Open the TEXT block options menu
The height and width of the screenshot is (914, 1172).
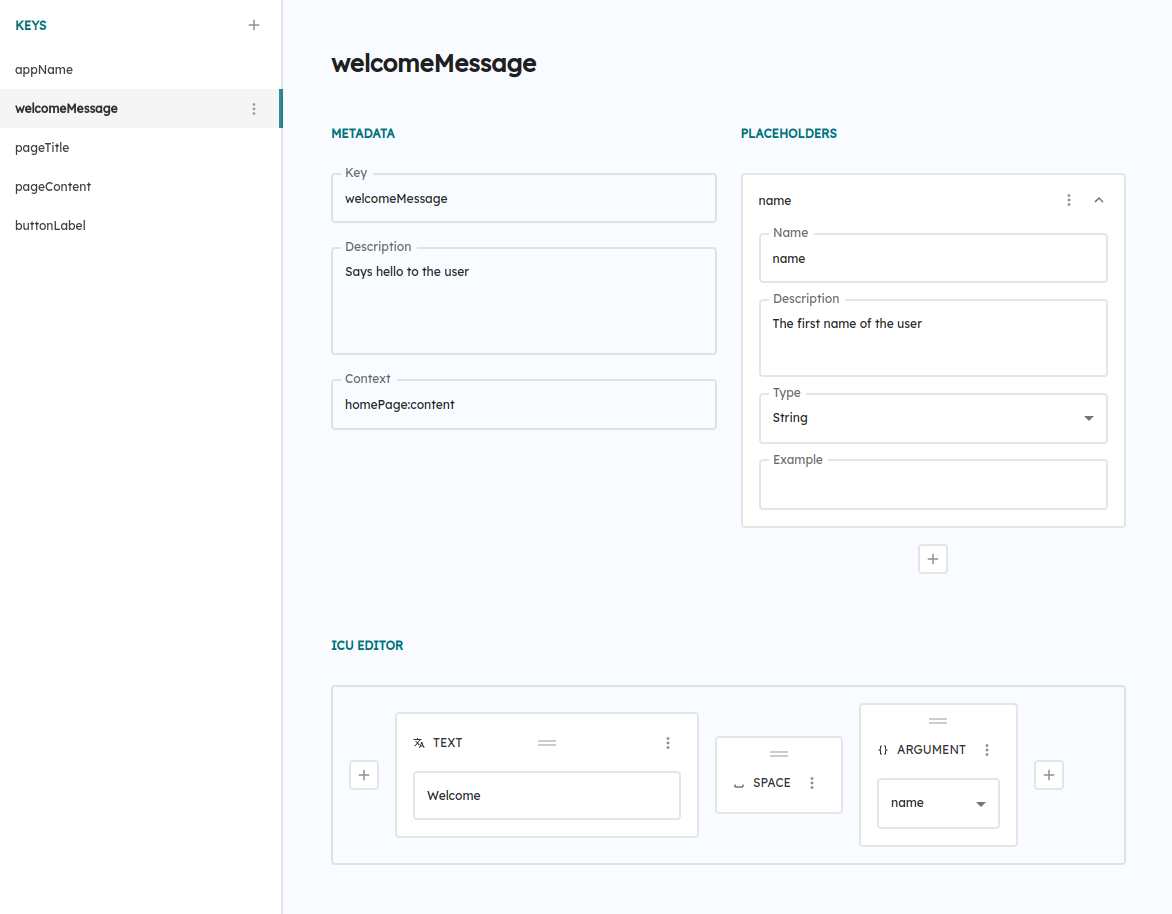point(668,743)
